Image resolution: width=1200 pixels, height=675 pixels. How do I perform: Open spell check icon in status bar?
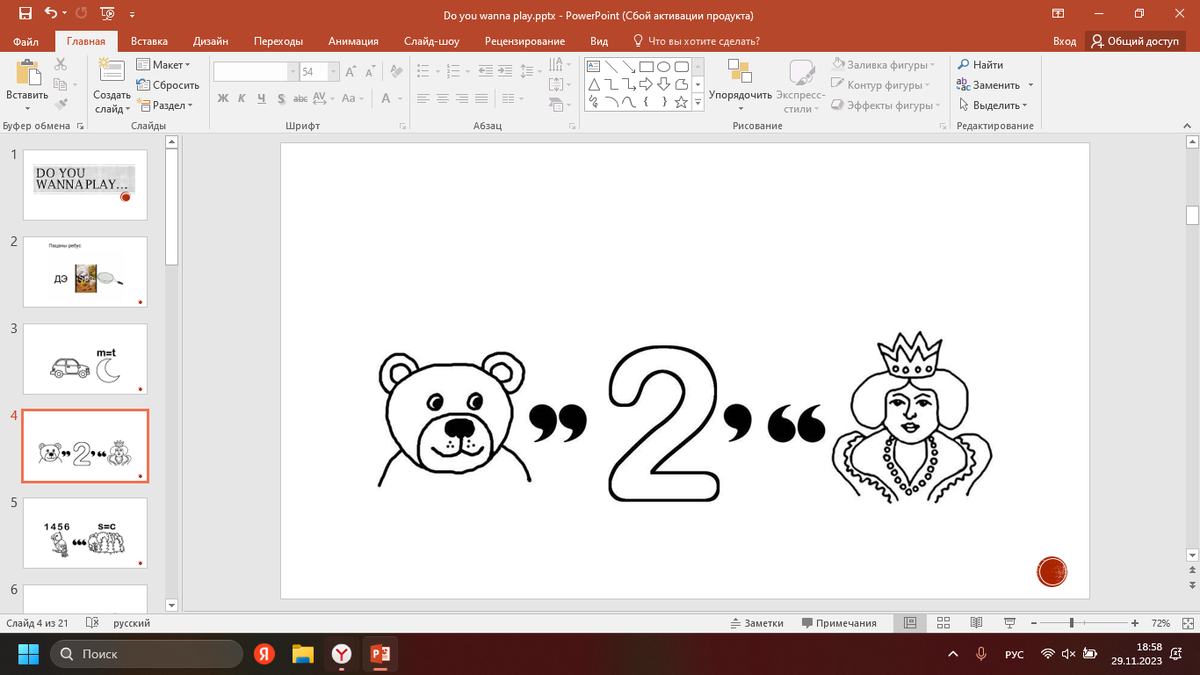(x=93, y=622)
